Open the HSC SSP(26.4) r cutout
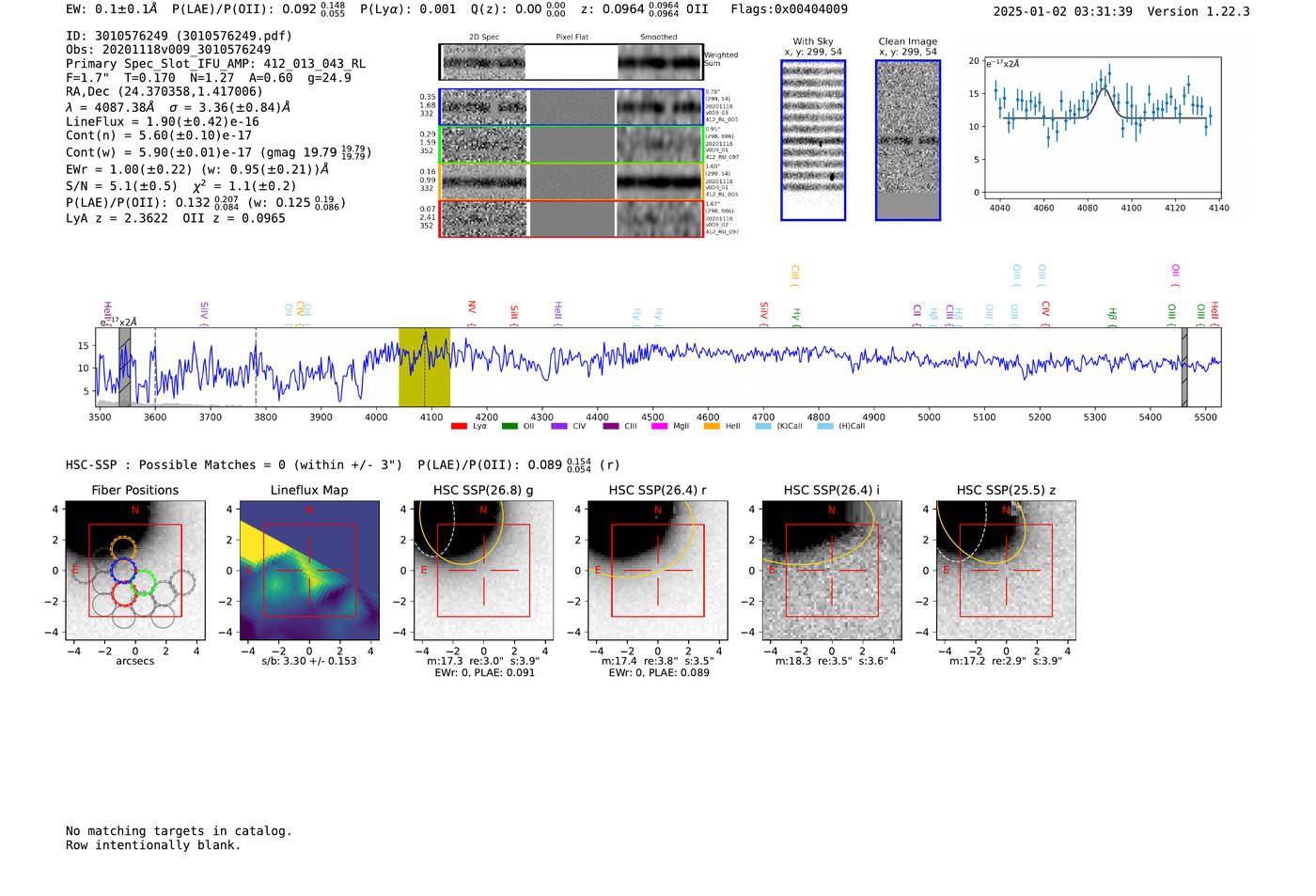The image size is (1316, 896). pos(657,571)
